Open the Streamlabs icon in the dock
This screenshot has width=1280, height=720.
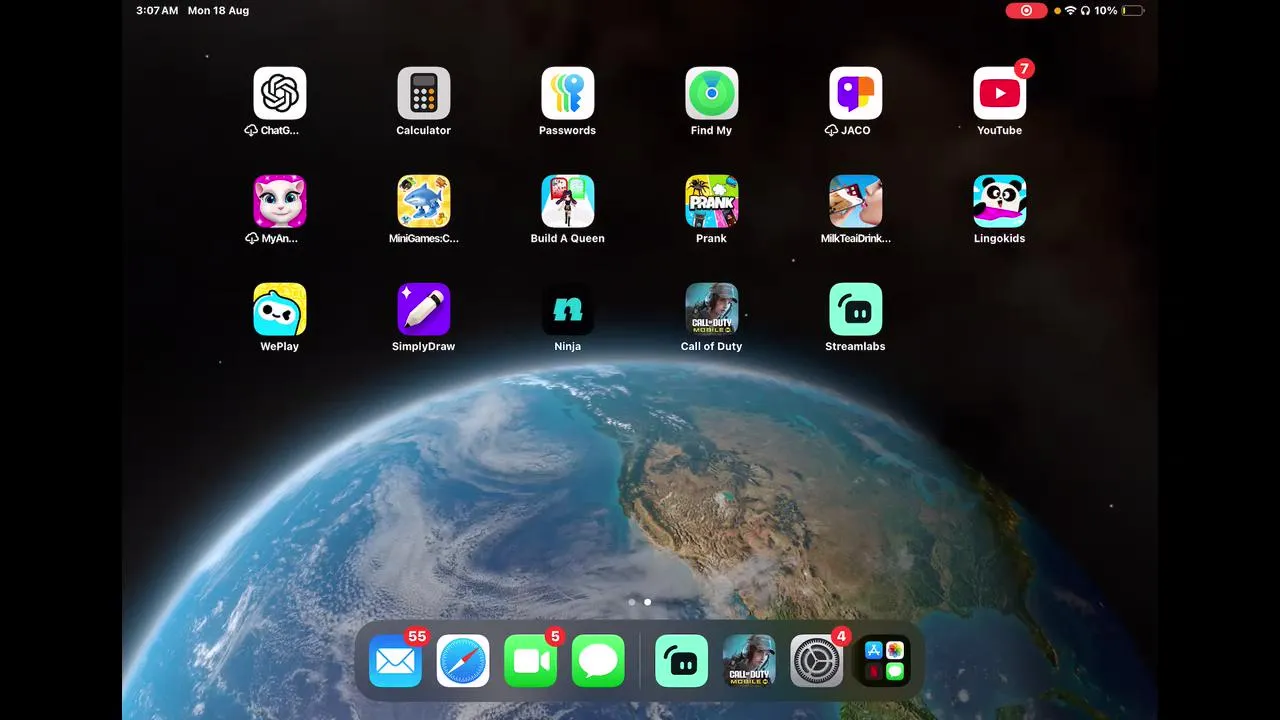[682, 661]
